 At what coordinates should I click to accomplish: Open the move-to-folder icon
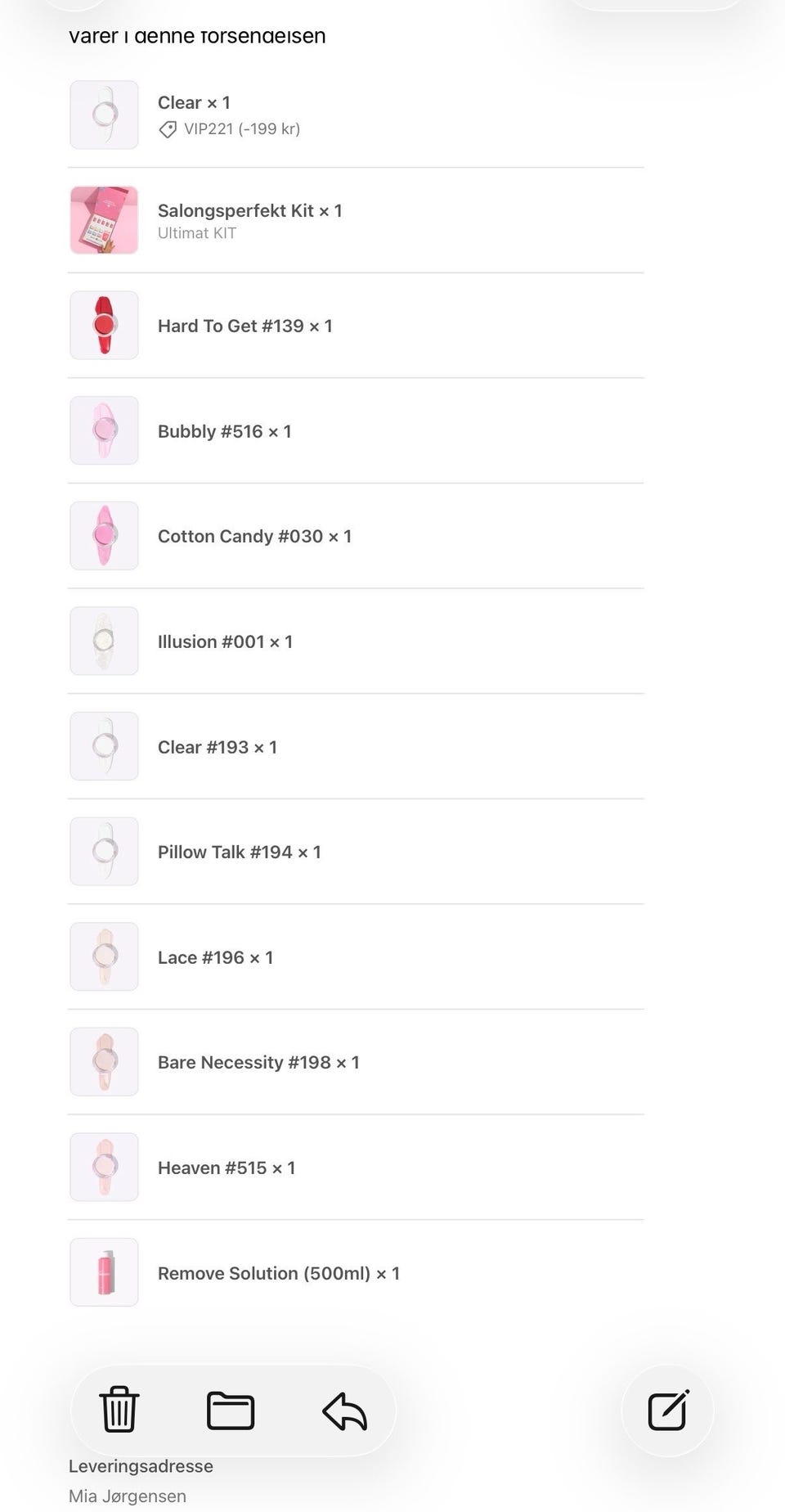[x=231, y=1411]
